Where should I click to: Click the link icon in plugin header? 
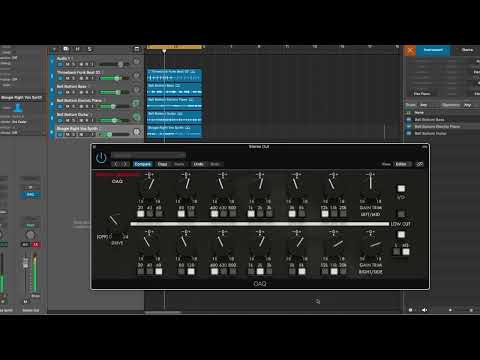coord(420,164)
